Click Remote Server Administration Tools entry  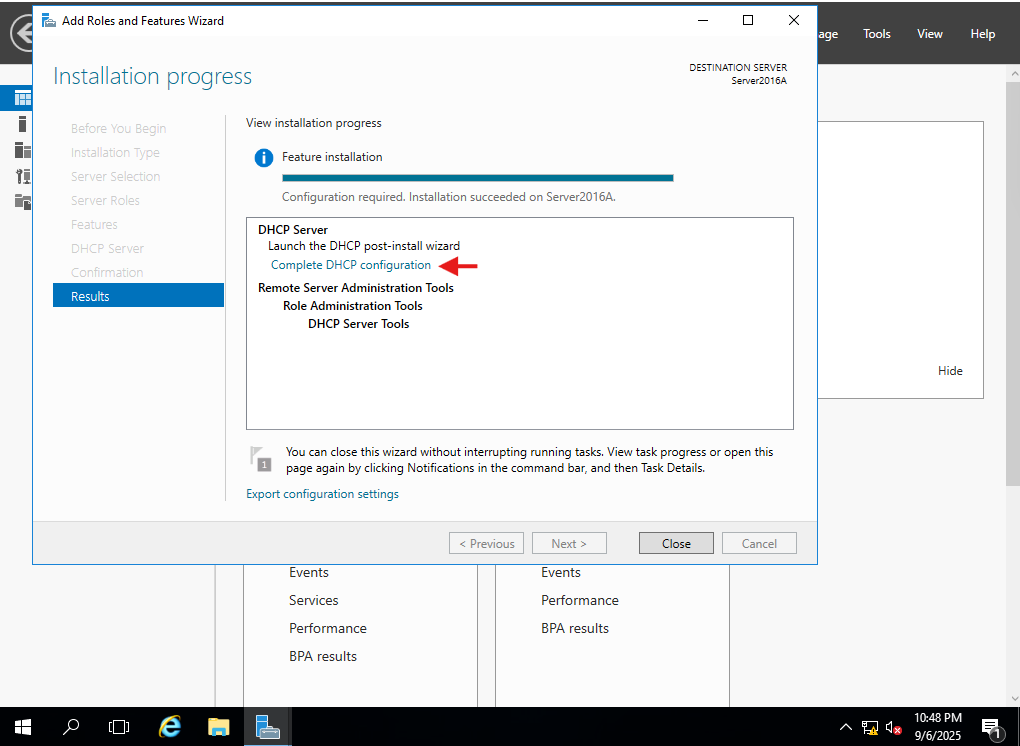point(356,287)
